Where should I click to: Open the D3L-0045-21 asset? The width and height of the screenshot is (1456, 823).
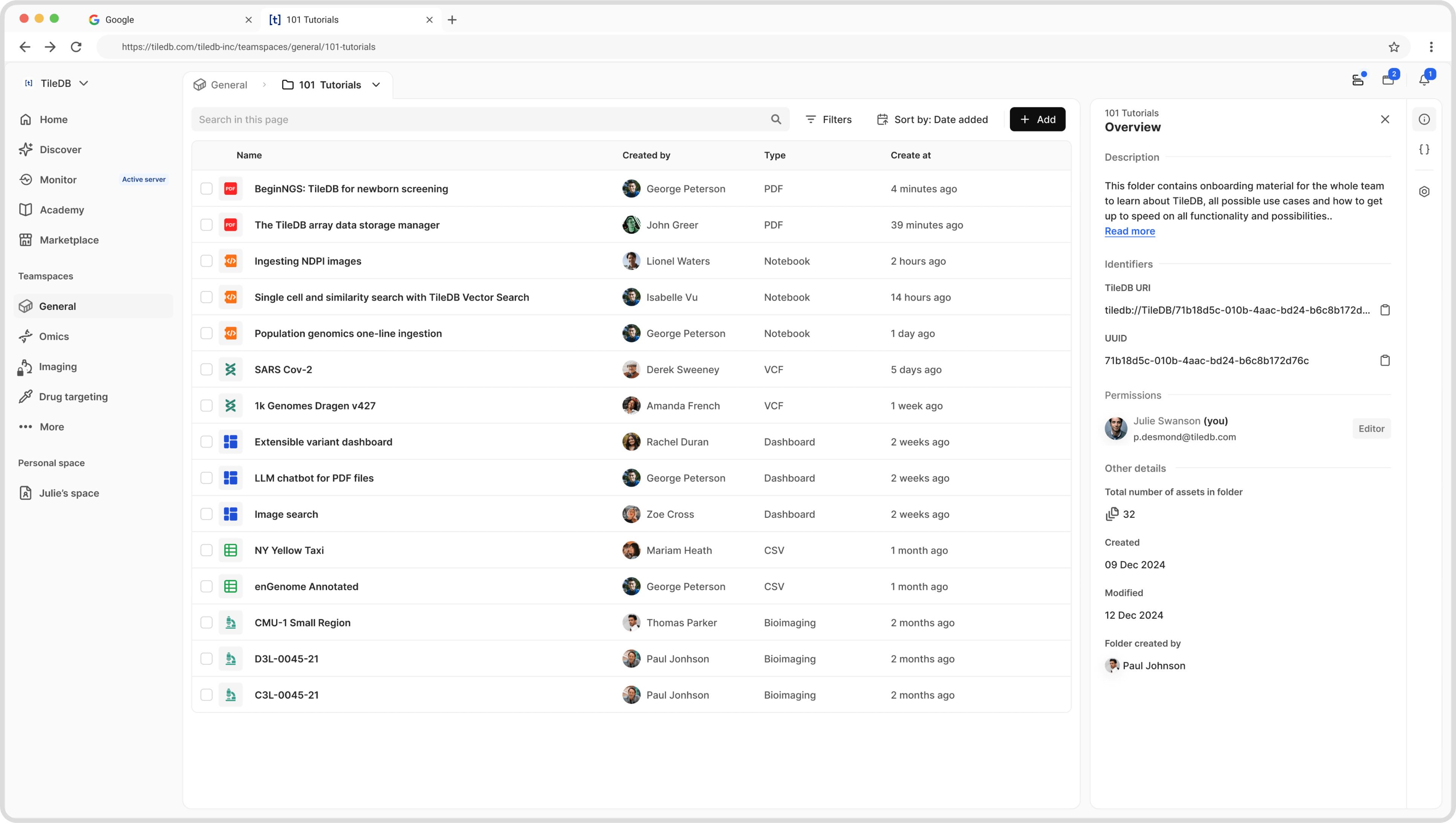click(x=286, y=659)
